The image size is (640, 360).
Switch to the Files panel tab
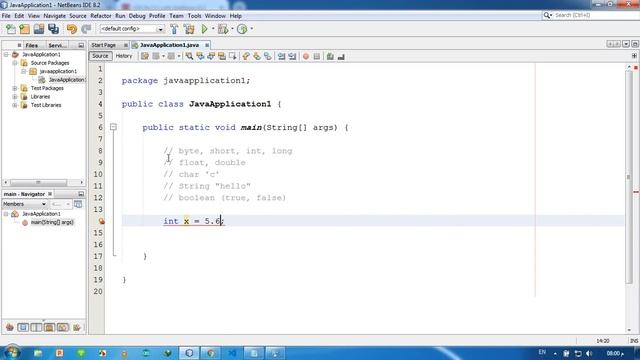[31, 45]
